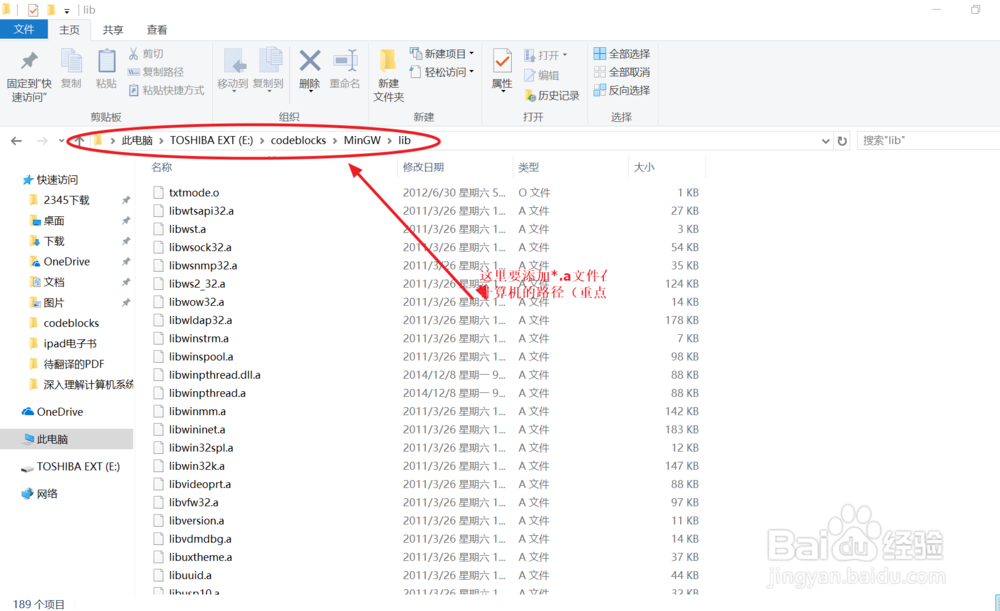Select file libuuid.a

point(190,575)
